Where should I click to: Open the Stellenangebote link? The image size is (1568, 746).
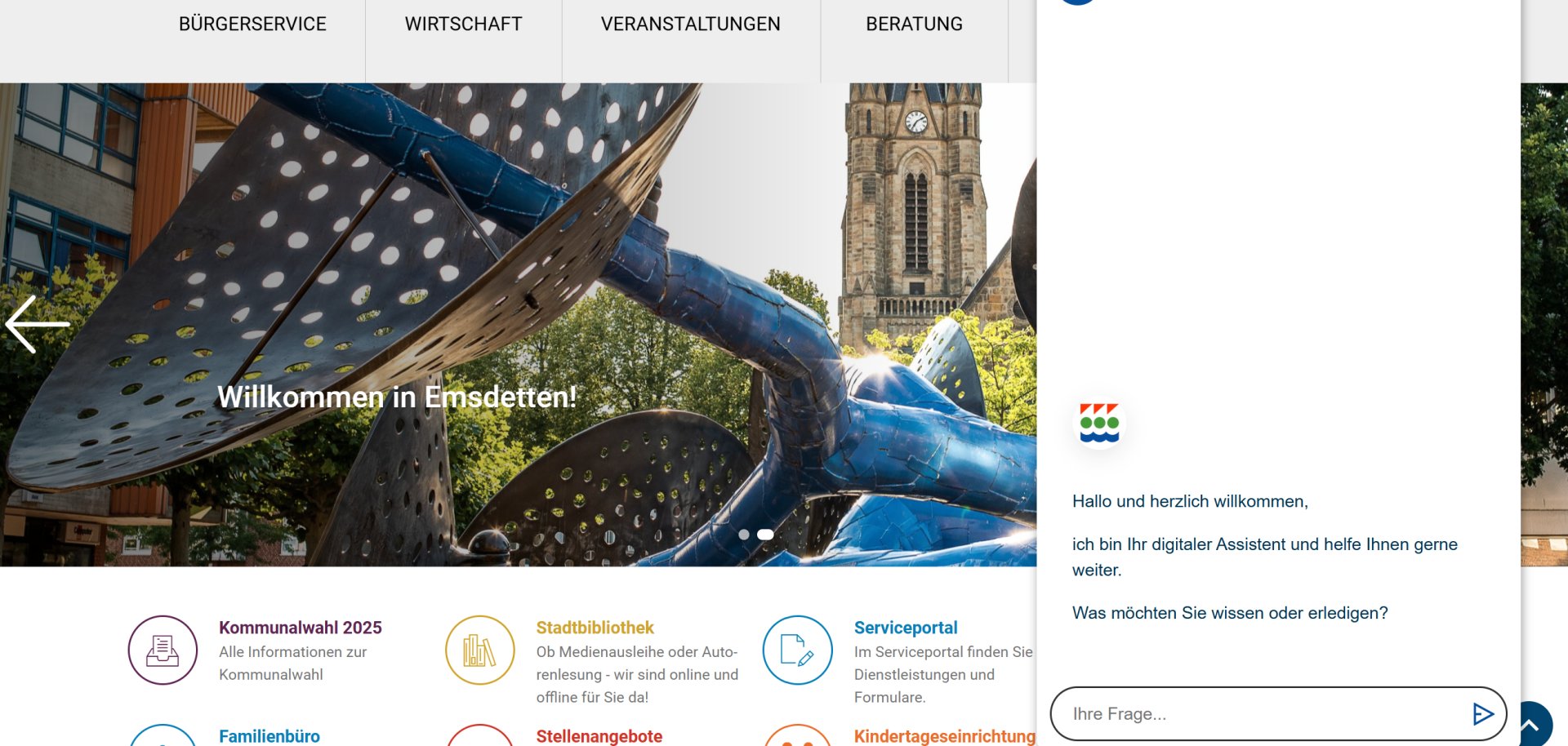click(x=599, y=736)
